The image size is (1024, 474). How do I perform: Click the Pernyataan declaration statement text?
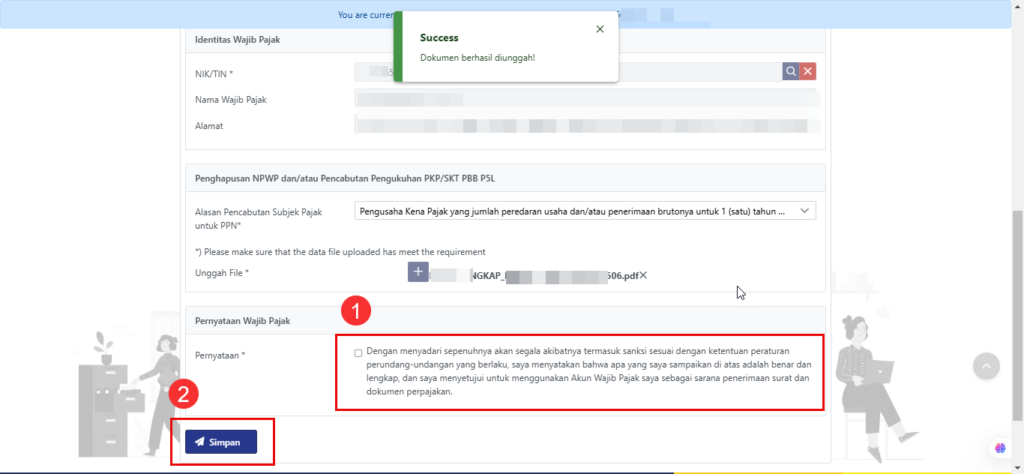pos(588,372)
